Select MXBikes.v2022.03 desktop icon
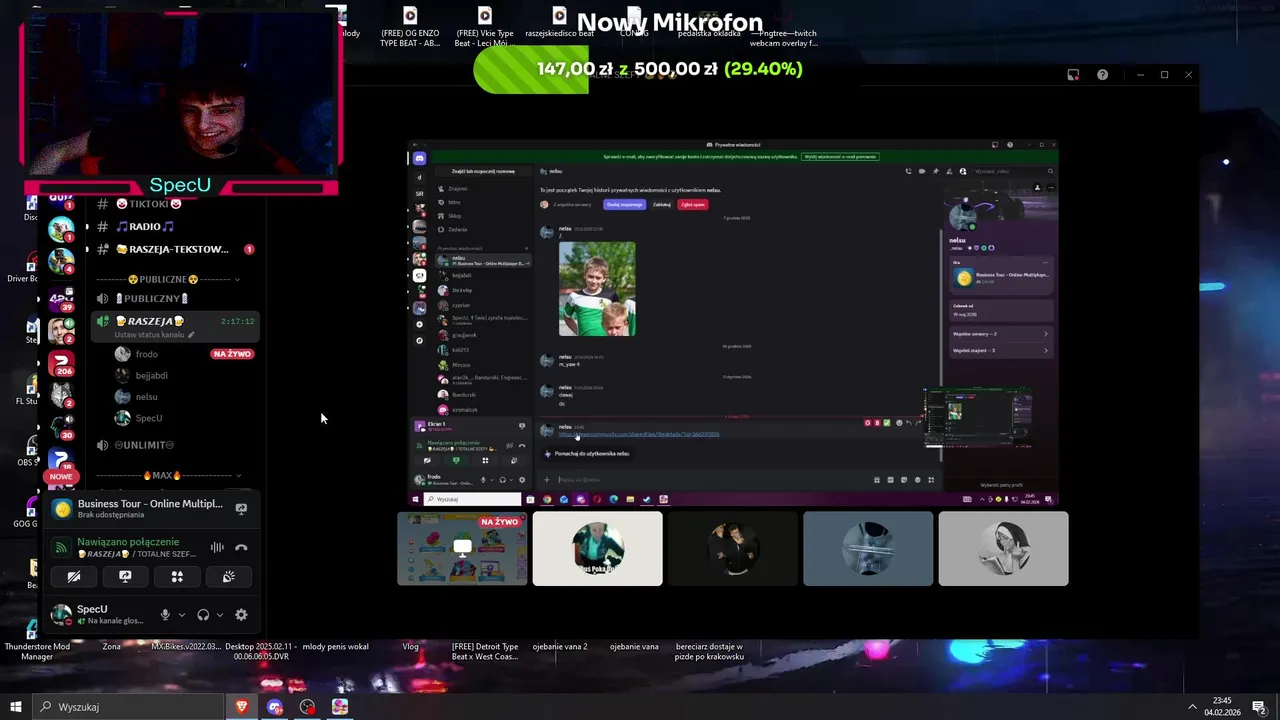This screenshot has height=720, width=1280. point(186,646)
